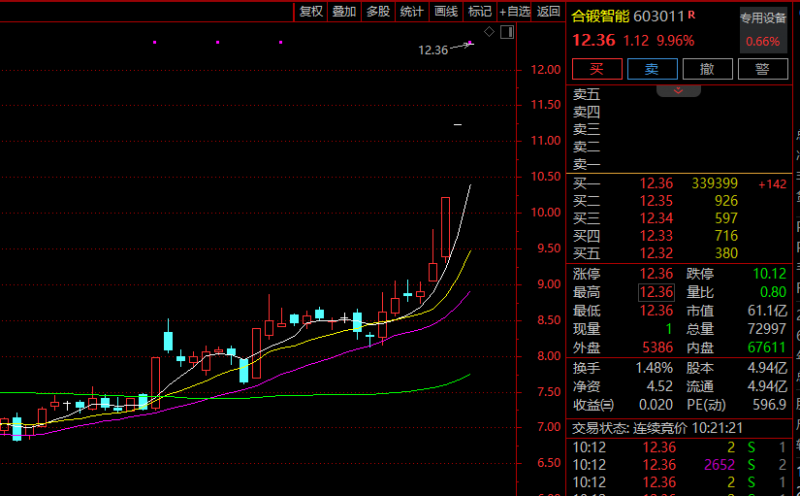Open the 复权 adjustment menu

pyautogui.click(x=311, y=11)
